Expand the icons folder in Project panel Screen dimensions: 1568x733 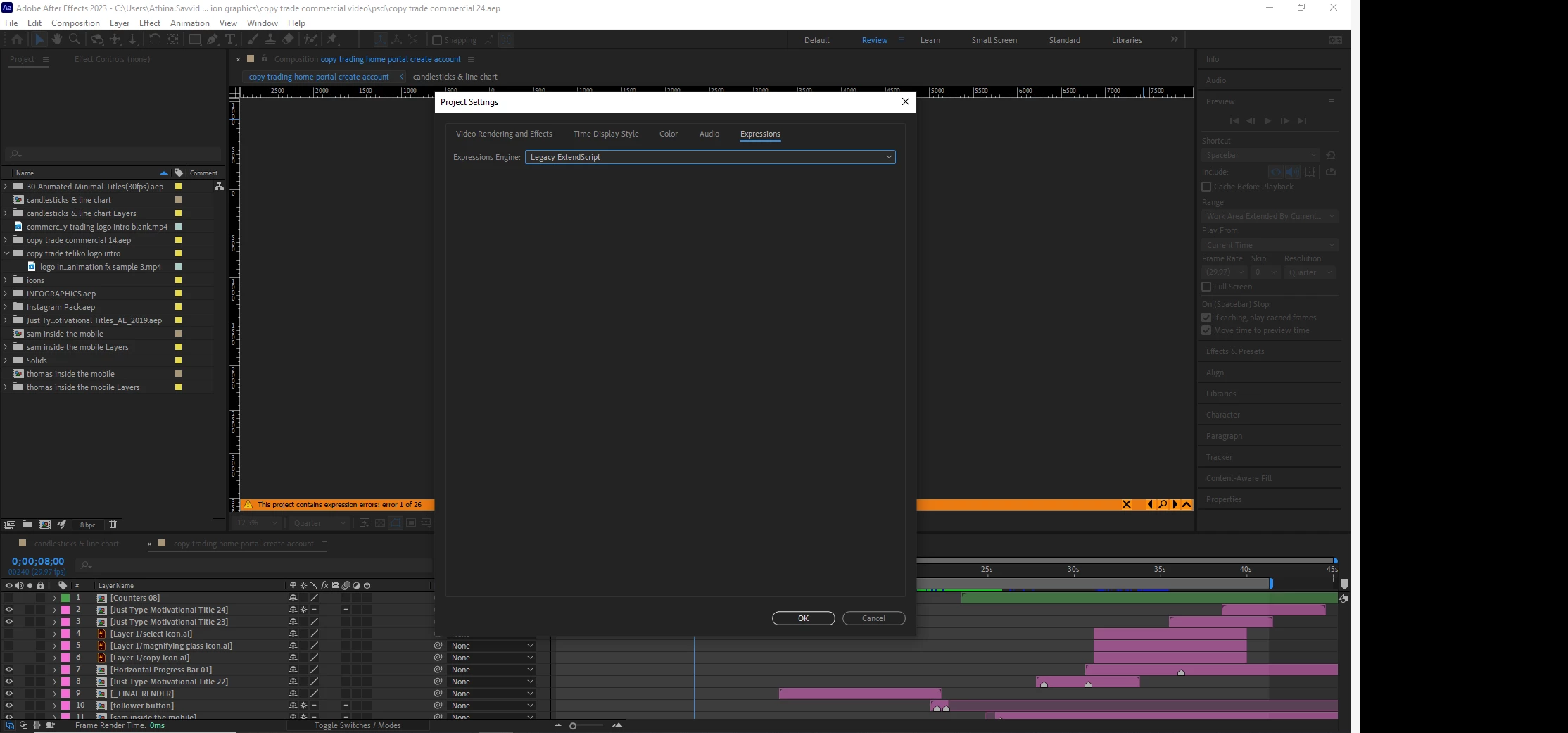coord(6,280)
